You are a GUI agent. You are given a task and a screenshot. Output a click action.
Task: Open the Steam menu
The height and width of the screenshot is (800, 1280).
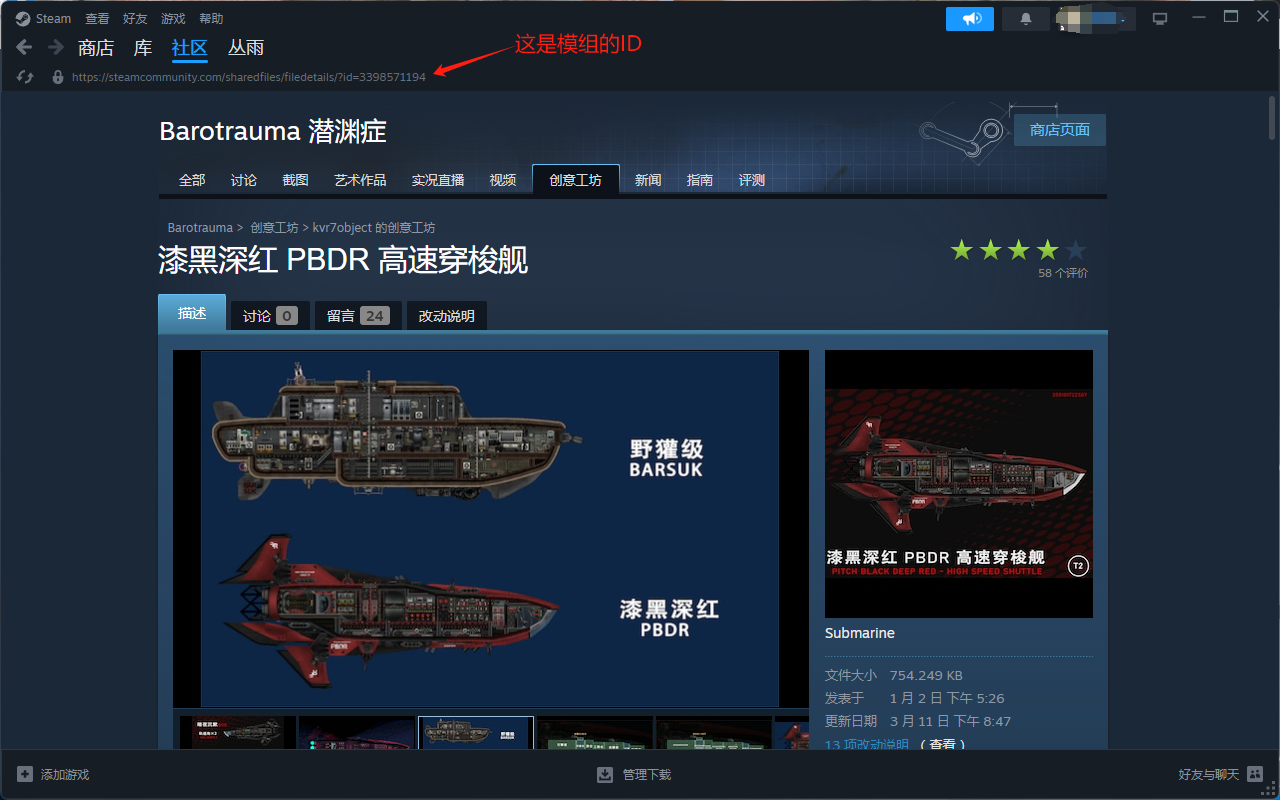coord(54,19)
